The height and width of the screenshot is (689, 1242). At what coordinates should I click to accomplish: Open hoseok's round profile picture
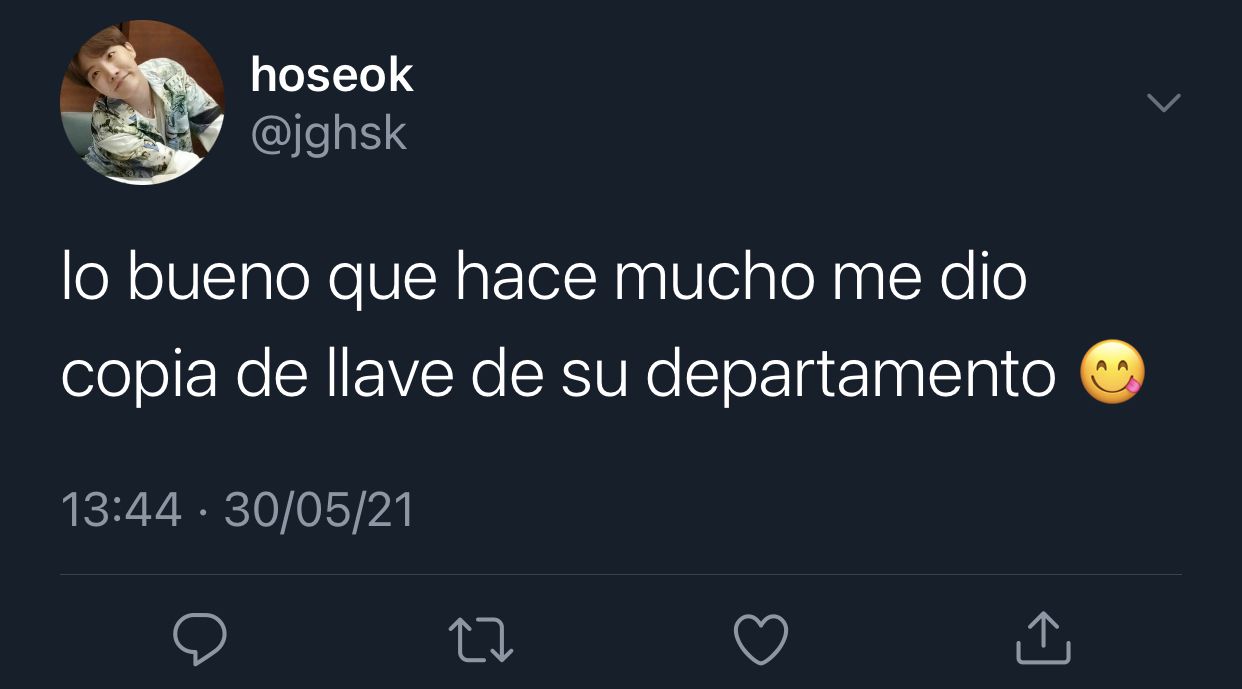[142, 102]
